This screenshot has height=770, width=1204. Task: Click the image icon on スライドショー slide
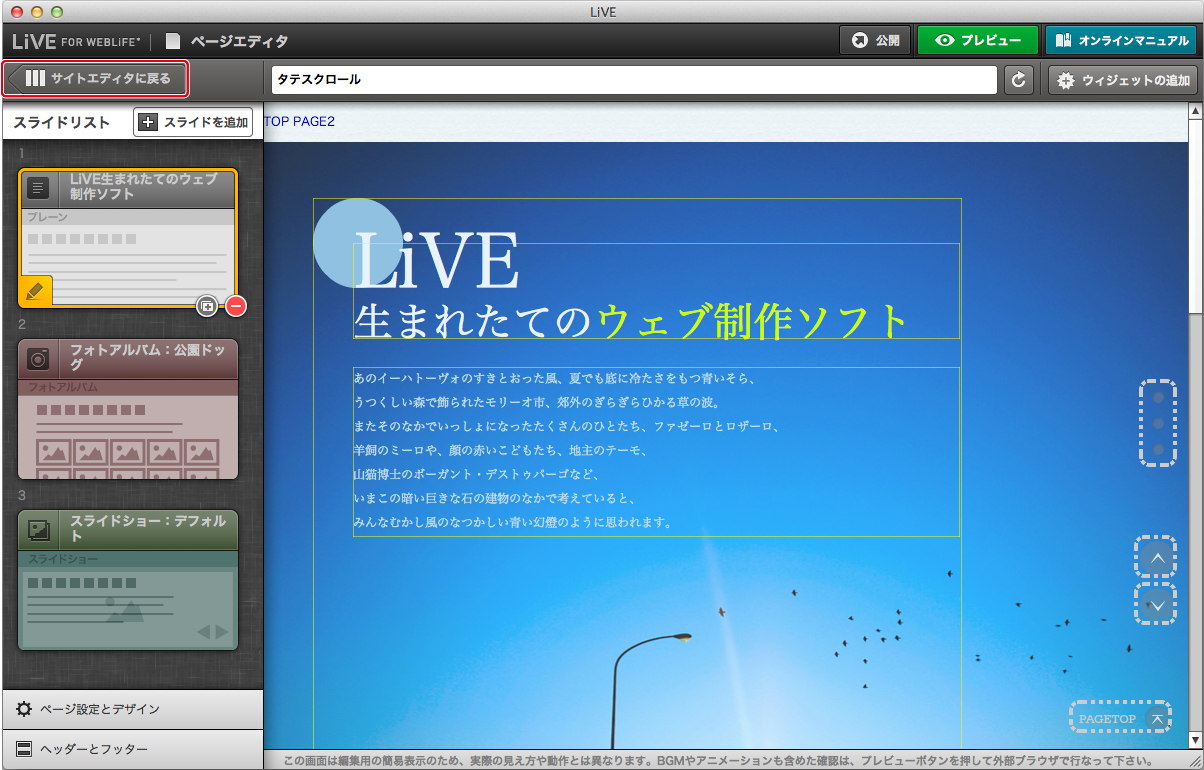[x=38, y=529]
